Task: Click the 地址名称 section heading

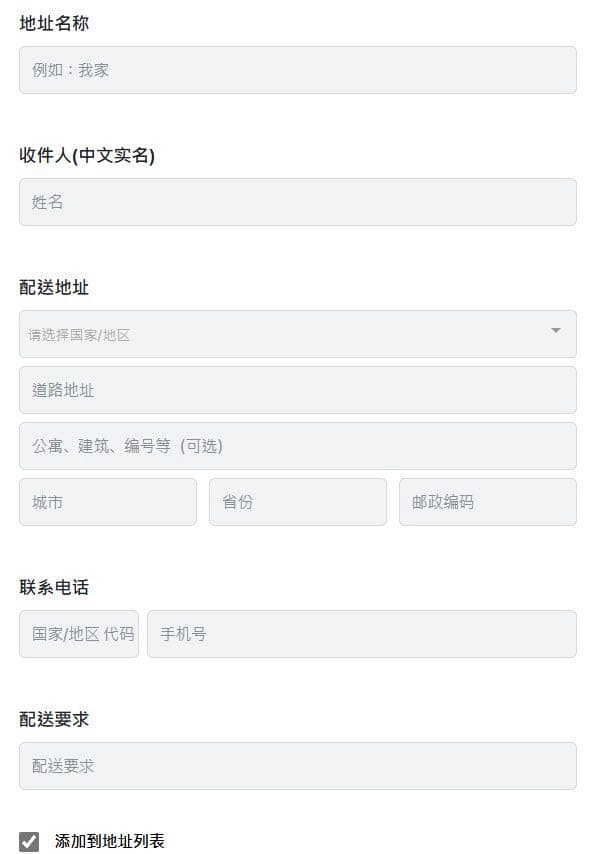Action: click(53, 22)
